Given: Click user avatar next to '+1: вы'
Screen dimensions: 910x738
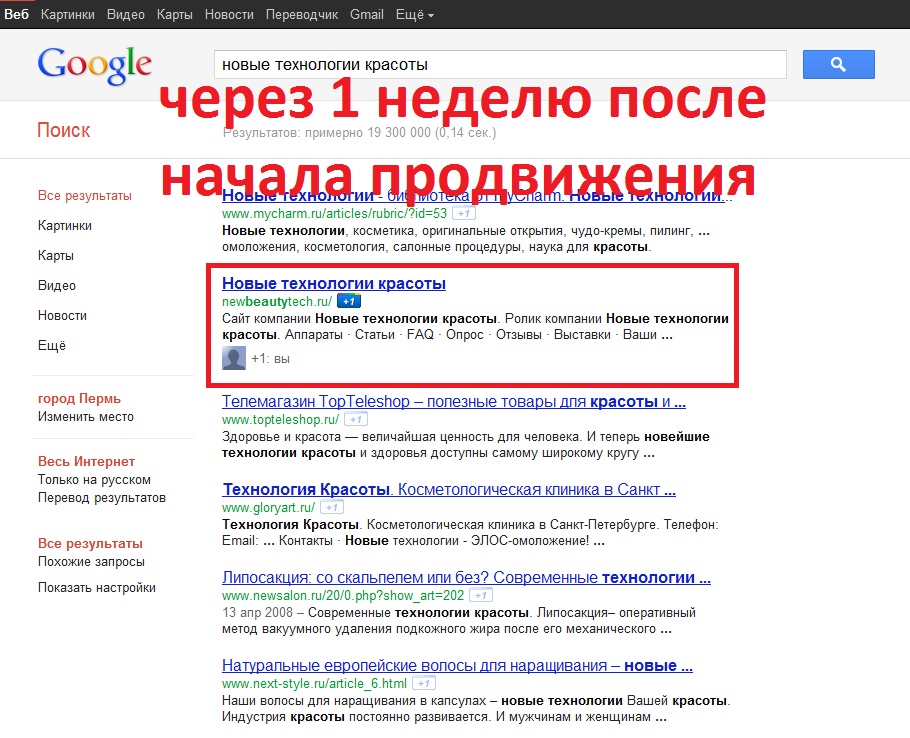Looking at the screenshot, I should (234, 358).
